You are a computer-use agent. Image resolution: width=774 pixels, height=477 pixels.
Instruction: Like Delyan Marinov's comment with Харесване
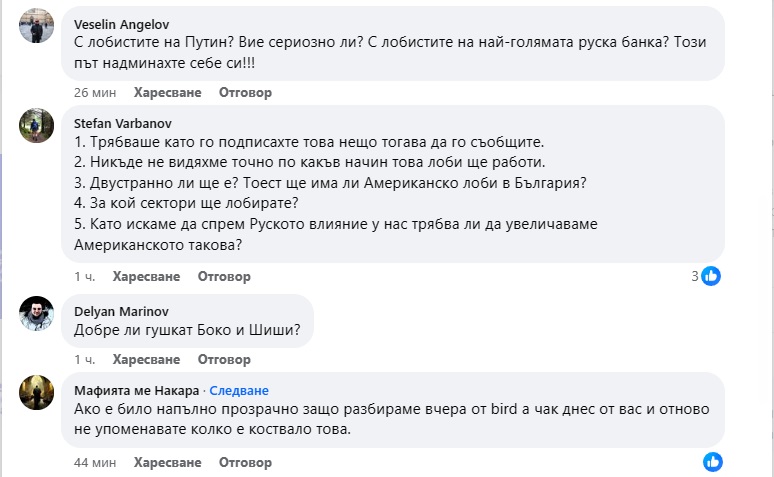146,359
